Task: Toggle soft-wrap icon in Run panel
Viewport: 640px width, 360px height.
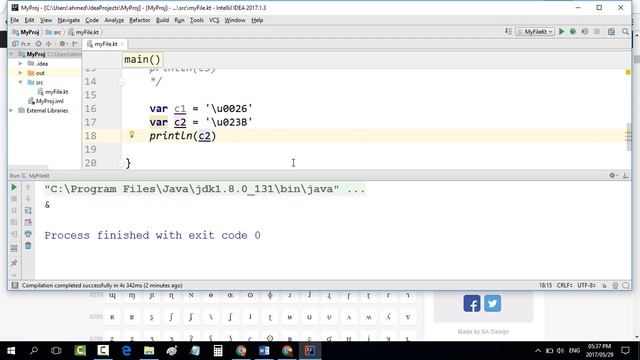Action: click(x=28, y=211)
